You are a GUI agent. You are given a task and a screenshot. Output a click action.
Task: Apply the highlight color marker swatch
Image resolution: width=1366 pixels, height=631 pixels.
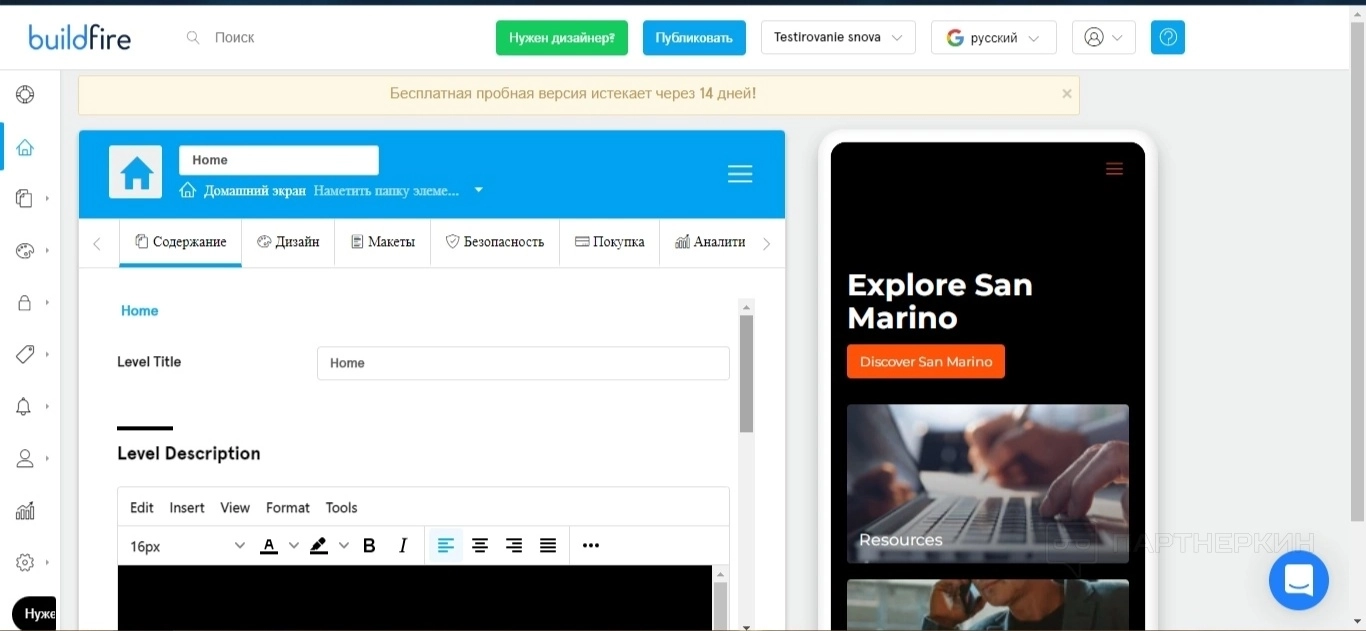[x=319, y=546]
